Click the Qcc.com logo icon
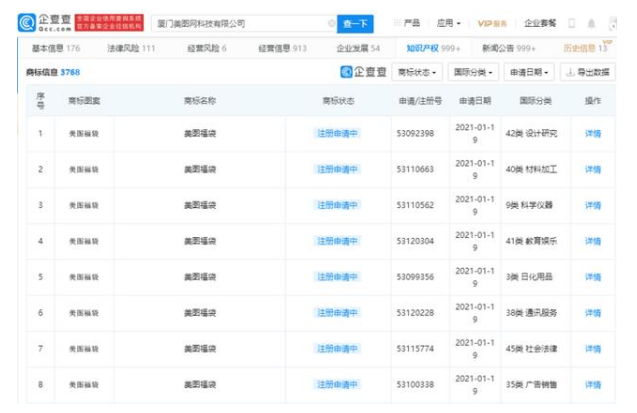This screenshot has height=413, width=637. 27,23
